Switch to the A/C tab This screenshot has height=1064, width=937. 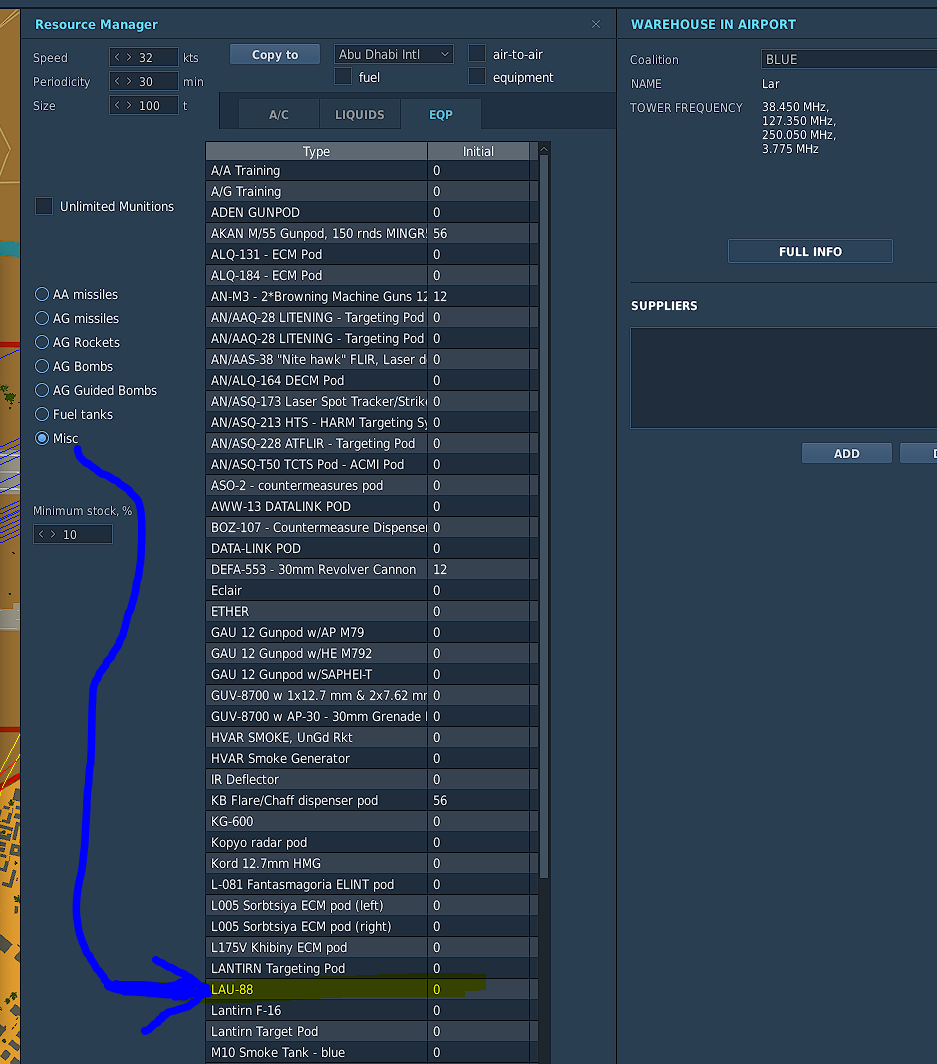coord(279,115)
